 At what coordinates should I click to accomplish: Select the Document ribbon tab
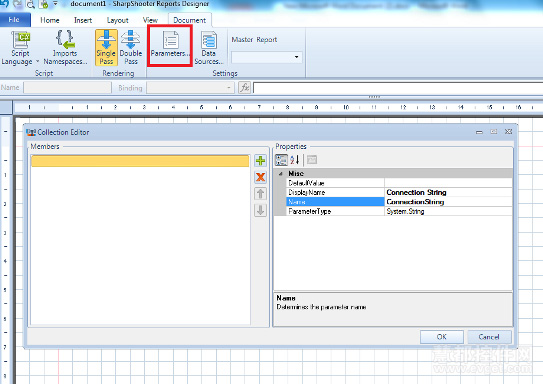pos(189,20)
